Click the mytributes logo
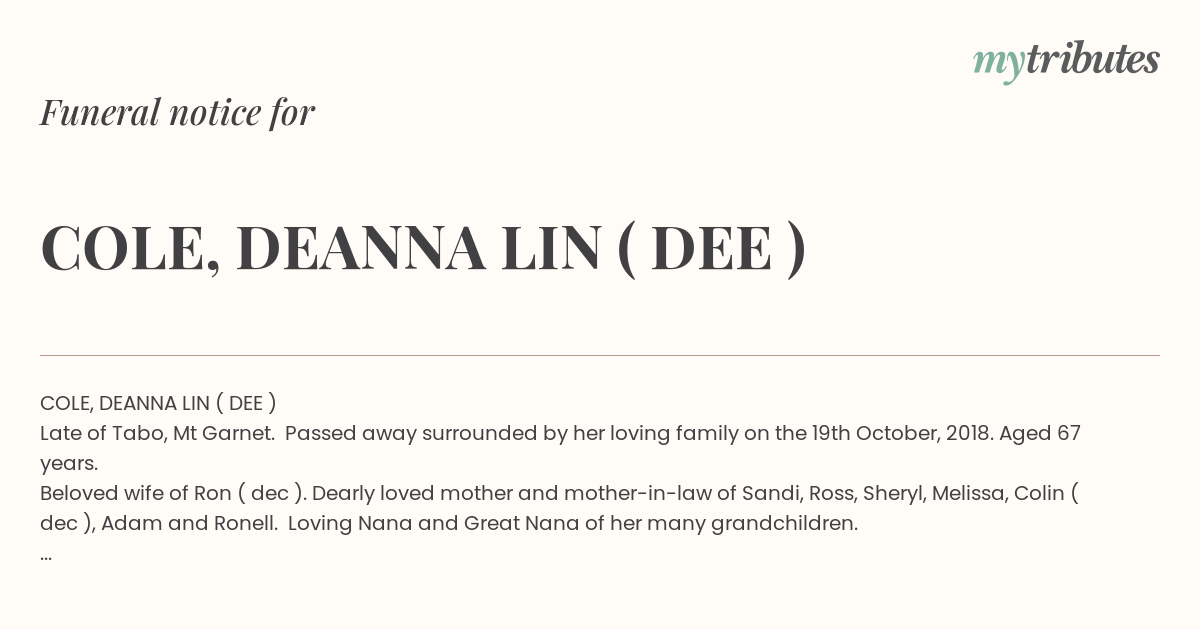Screen dimensions: 1200x630 1066,61
